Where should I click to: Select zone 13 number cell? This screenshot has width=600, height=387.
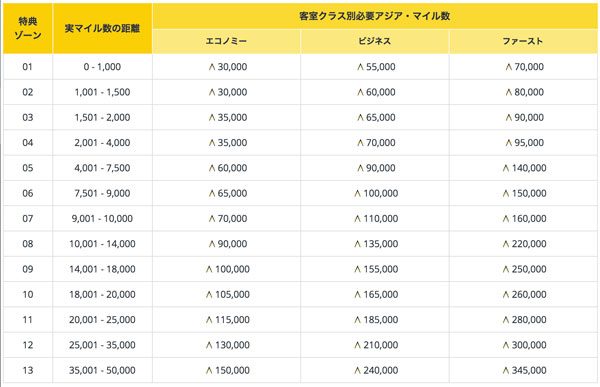(x=28, y=370)
